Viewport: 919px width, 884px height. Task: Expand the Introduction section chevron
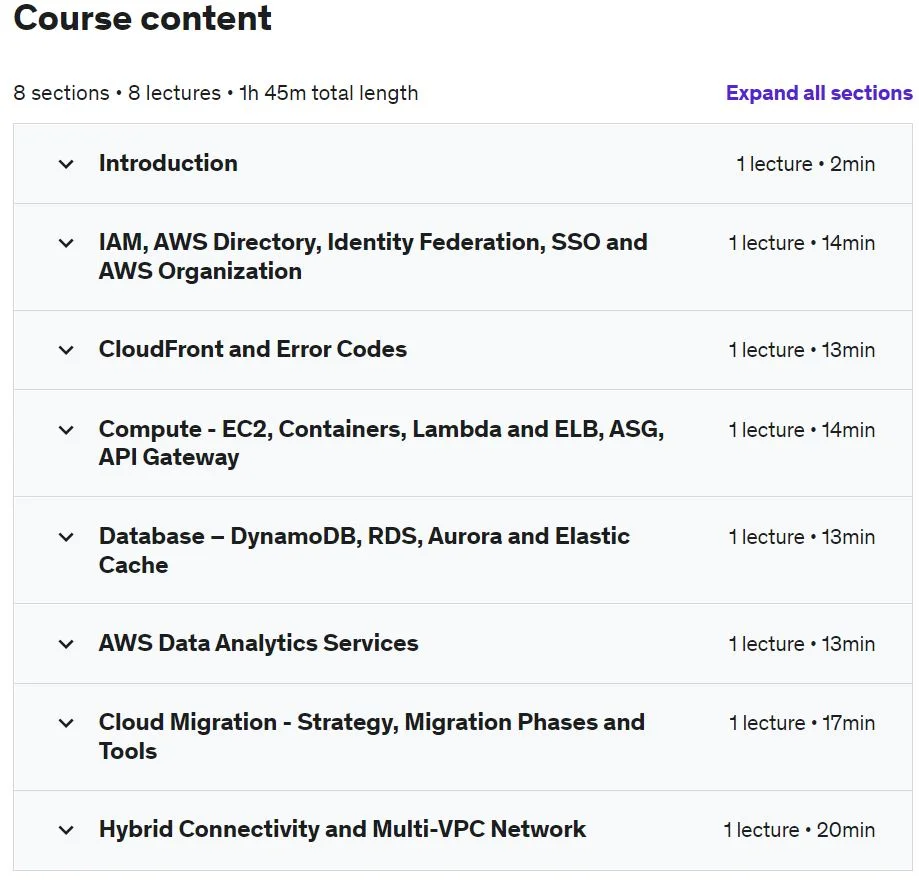point(66,164)
